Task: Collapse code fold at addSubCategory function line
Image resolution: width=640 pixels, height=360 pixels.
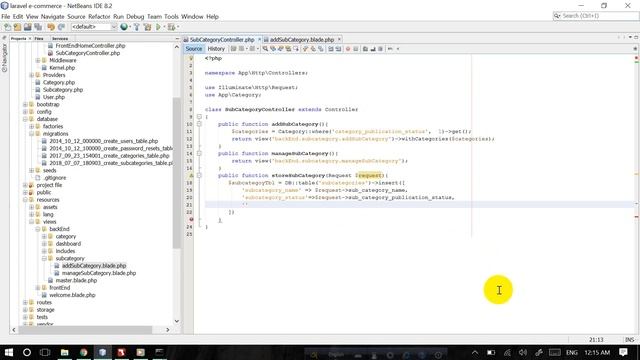Action: click(199, 124)
